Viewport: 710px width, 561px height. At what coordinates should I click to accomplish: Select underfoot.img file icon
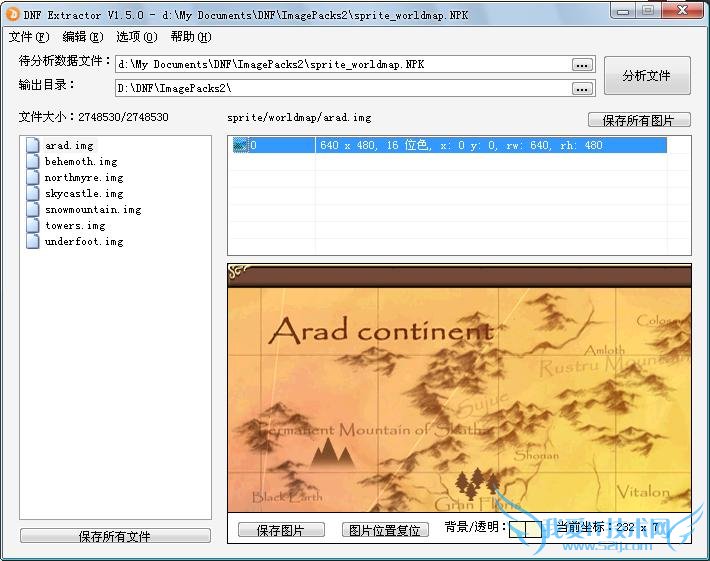click(33, 241)
